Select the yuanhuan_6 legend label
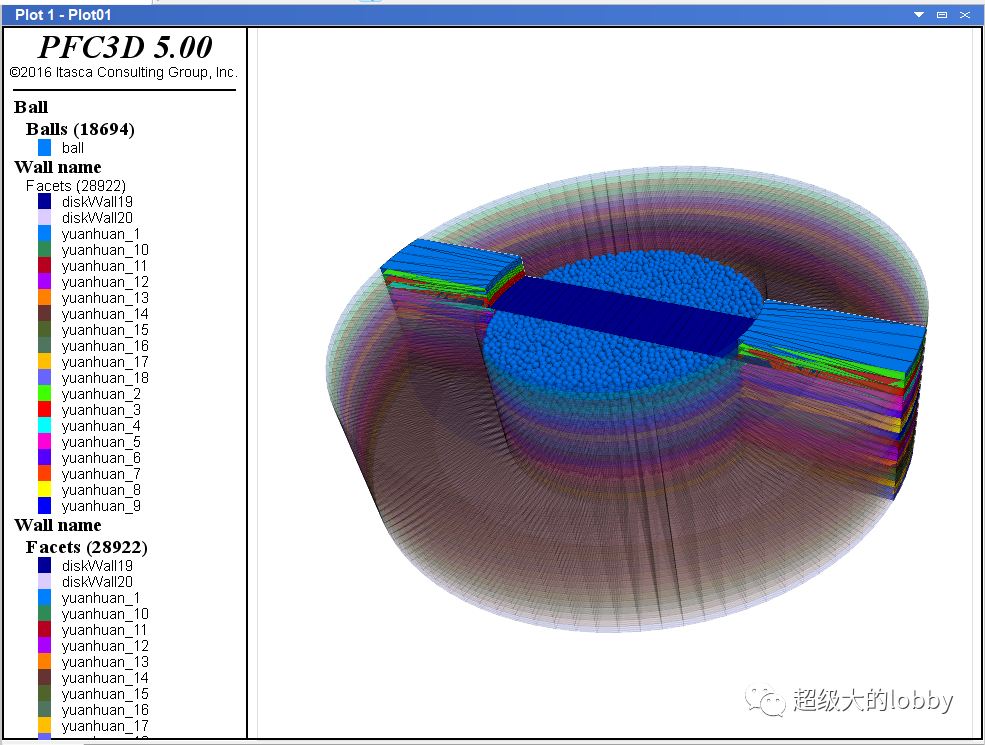The height and width of the screenshot is (745, 985). 101,458
